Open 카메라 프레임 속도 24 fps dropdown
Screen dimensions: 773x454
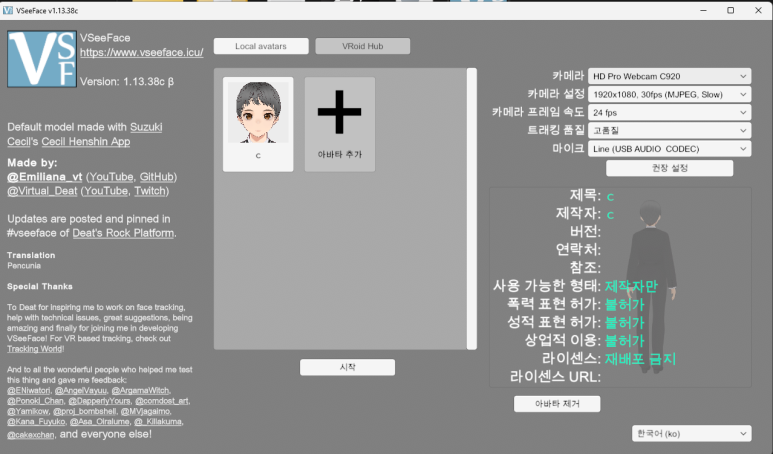(x=669, y=113)
